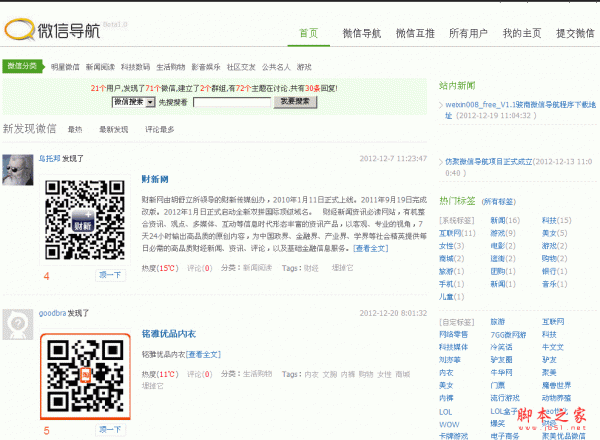Viewport: 600px width, 440px height.
Task: Open weixin008_free_V1.1 news link
Action: point(520,110)
